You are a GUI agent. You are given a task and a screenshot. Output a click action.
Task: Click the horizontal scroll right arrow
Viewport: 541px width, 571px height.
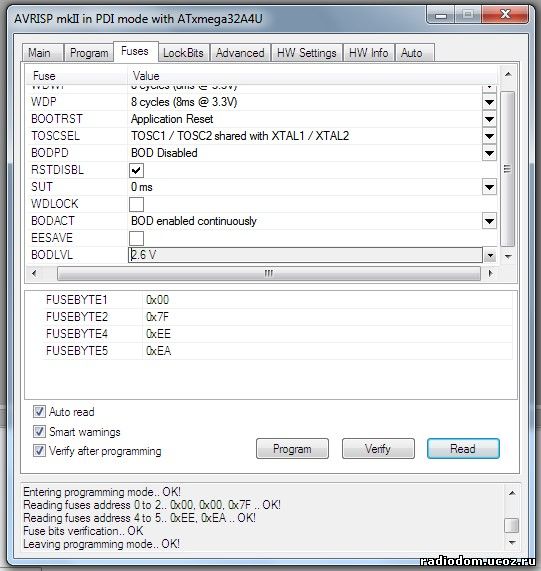[490, 273]
